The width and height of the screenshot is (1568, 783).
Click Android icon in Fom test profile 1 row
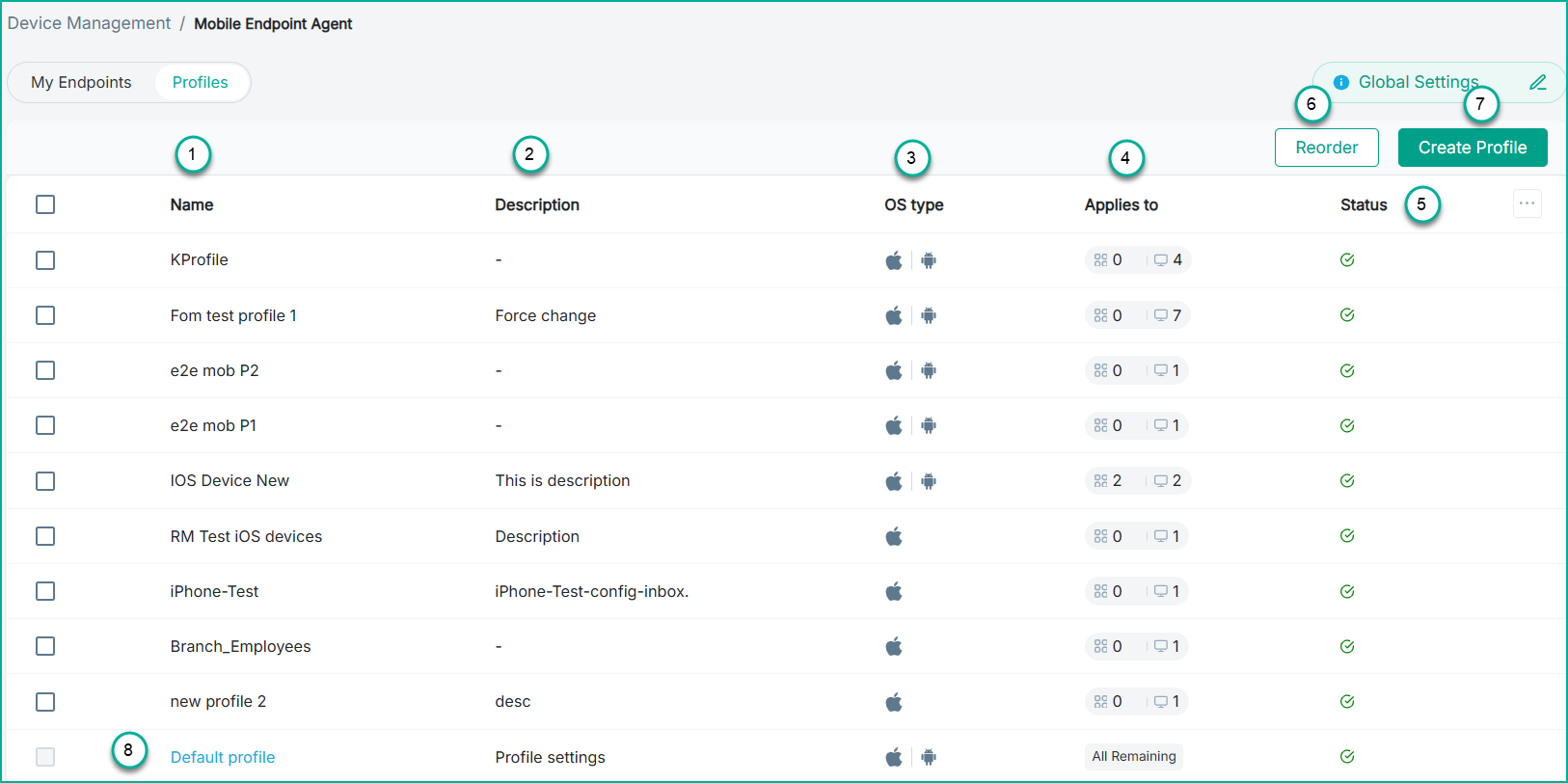pyautogui.click(x=929, y=315)
